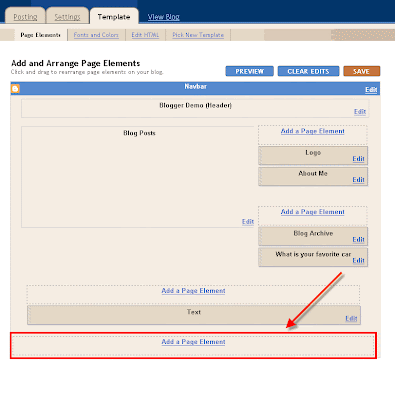395x400 pixels.
Task: Add a Page Element above Blog Archive
Action: [313, 212]
